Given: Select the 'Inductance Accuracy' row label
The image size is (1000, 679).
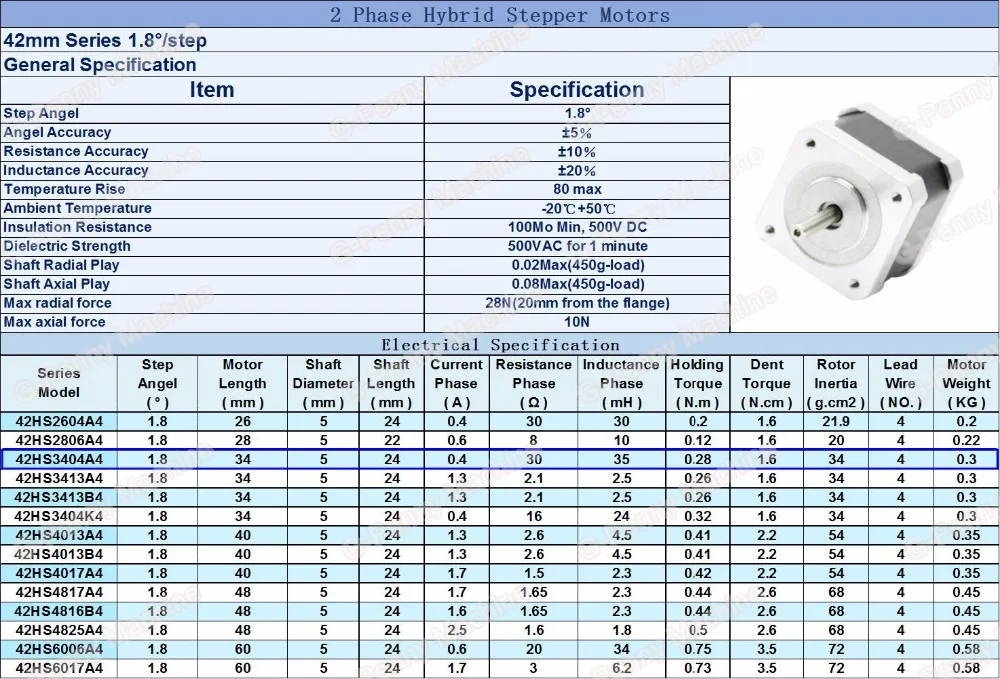Looking at the screenshot, I should tap(76, 170).
